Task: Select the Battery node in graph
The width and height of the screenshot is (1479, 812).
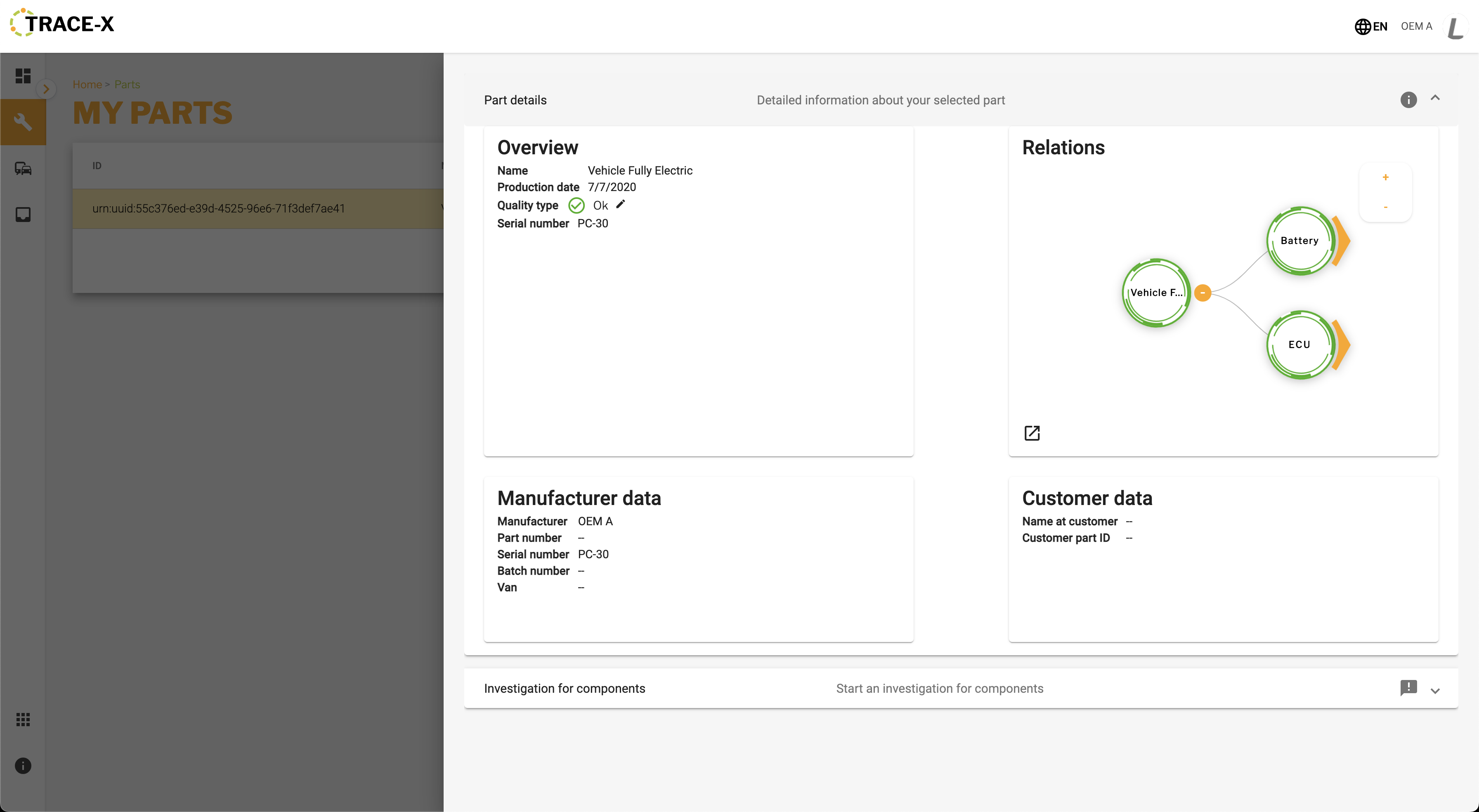Action: point(1299,241)
